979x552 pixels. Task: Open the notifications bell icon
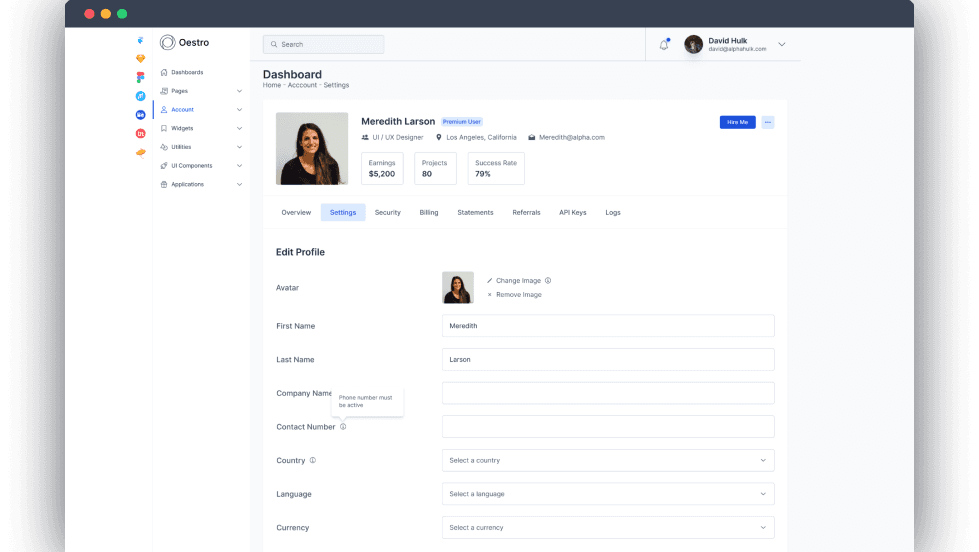(664, 44)
